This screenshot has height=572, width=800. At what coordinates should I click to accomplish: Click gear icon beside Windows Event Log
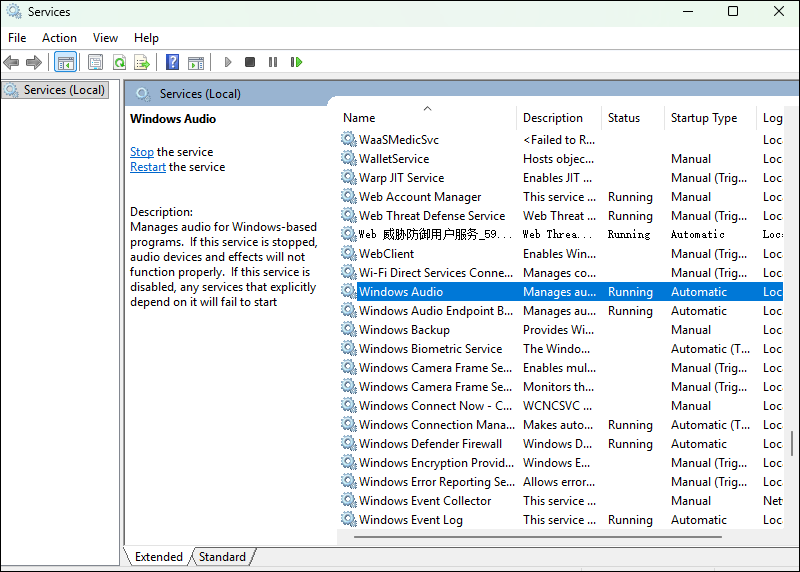tap(348, 519)
